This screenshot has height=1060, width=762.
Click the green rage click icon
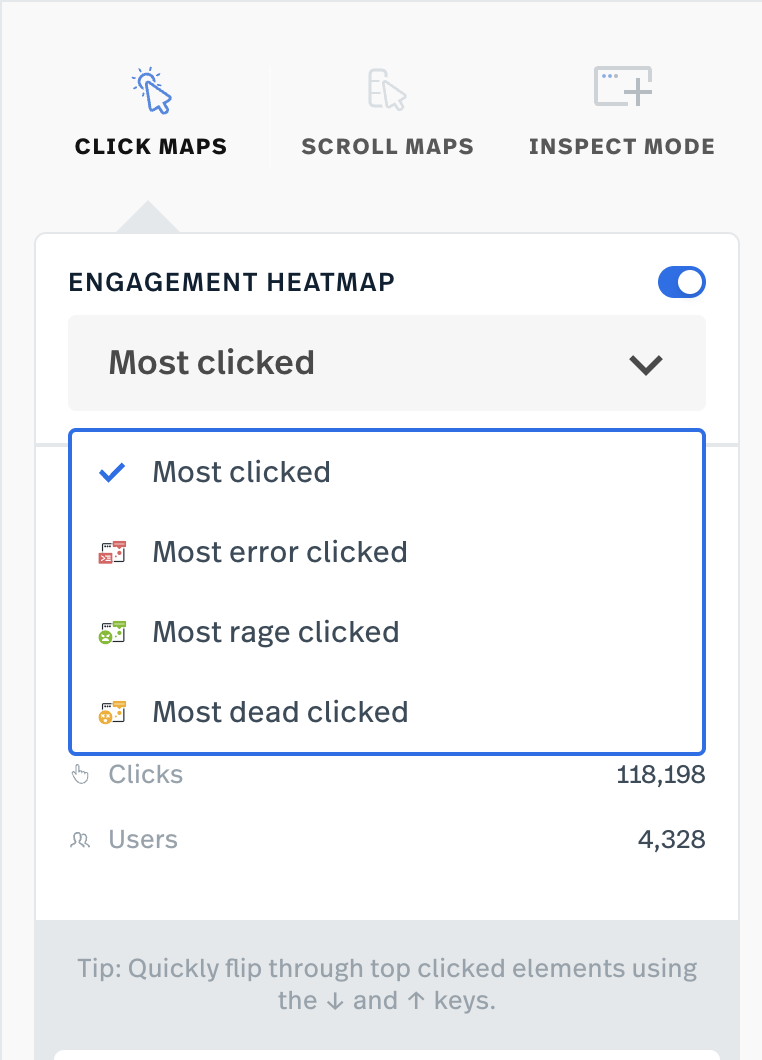pyautogui.click(x=112, y=632)
